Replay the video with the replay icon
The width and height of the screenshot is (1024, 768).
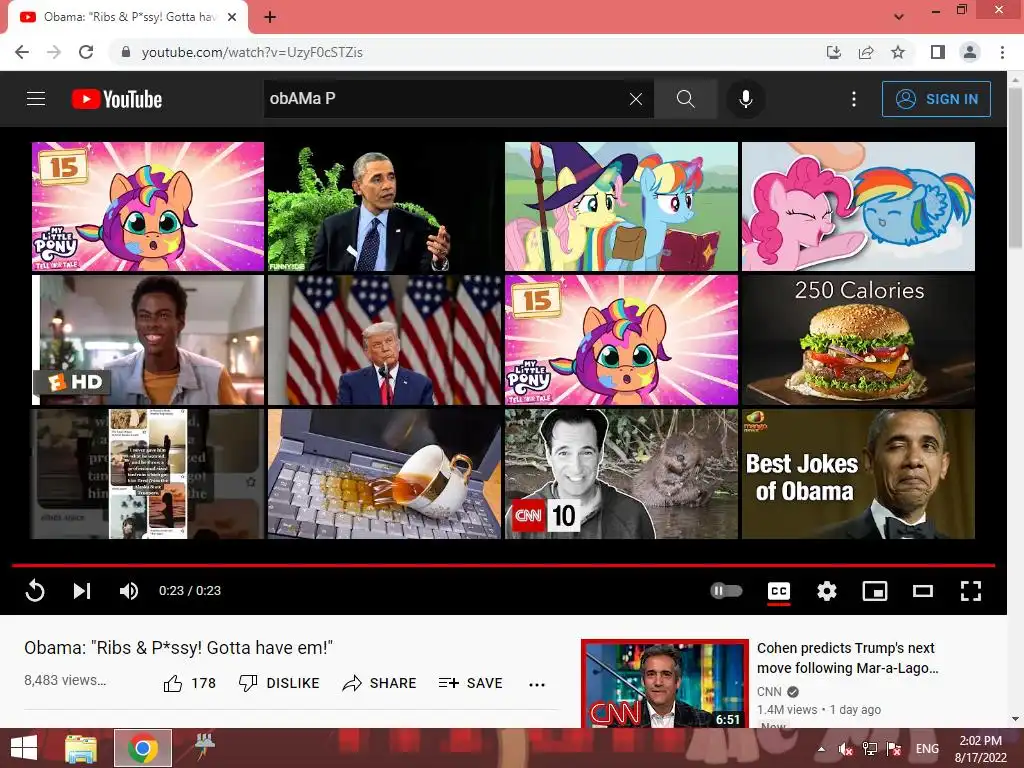tap(35, 591)
